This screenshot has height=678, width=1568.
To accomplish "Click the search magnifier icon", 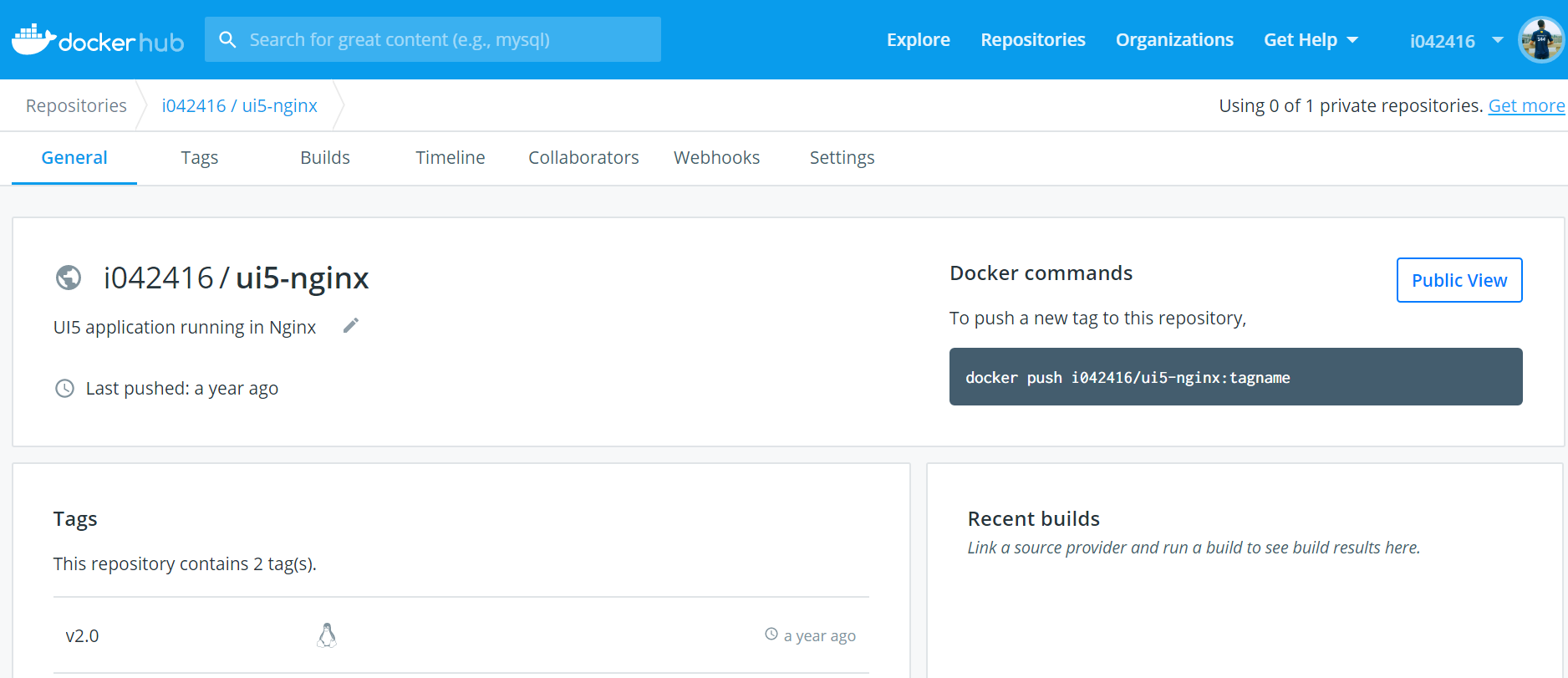I will [x=227, y=39].
